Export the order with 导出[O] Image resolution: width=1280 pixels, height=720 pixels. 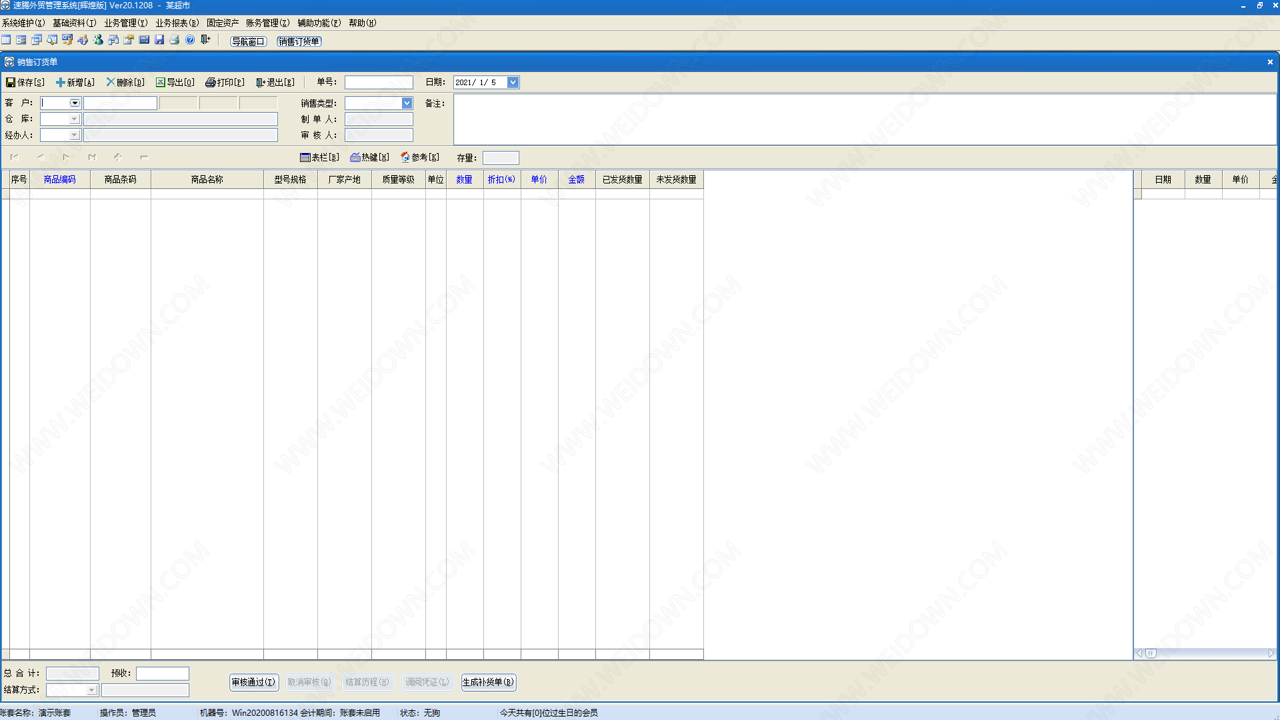click(x=175, y=82)
